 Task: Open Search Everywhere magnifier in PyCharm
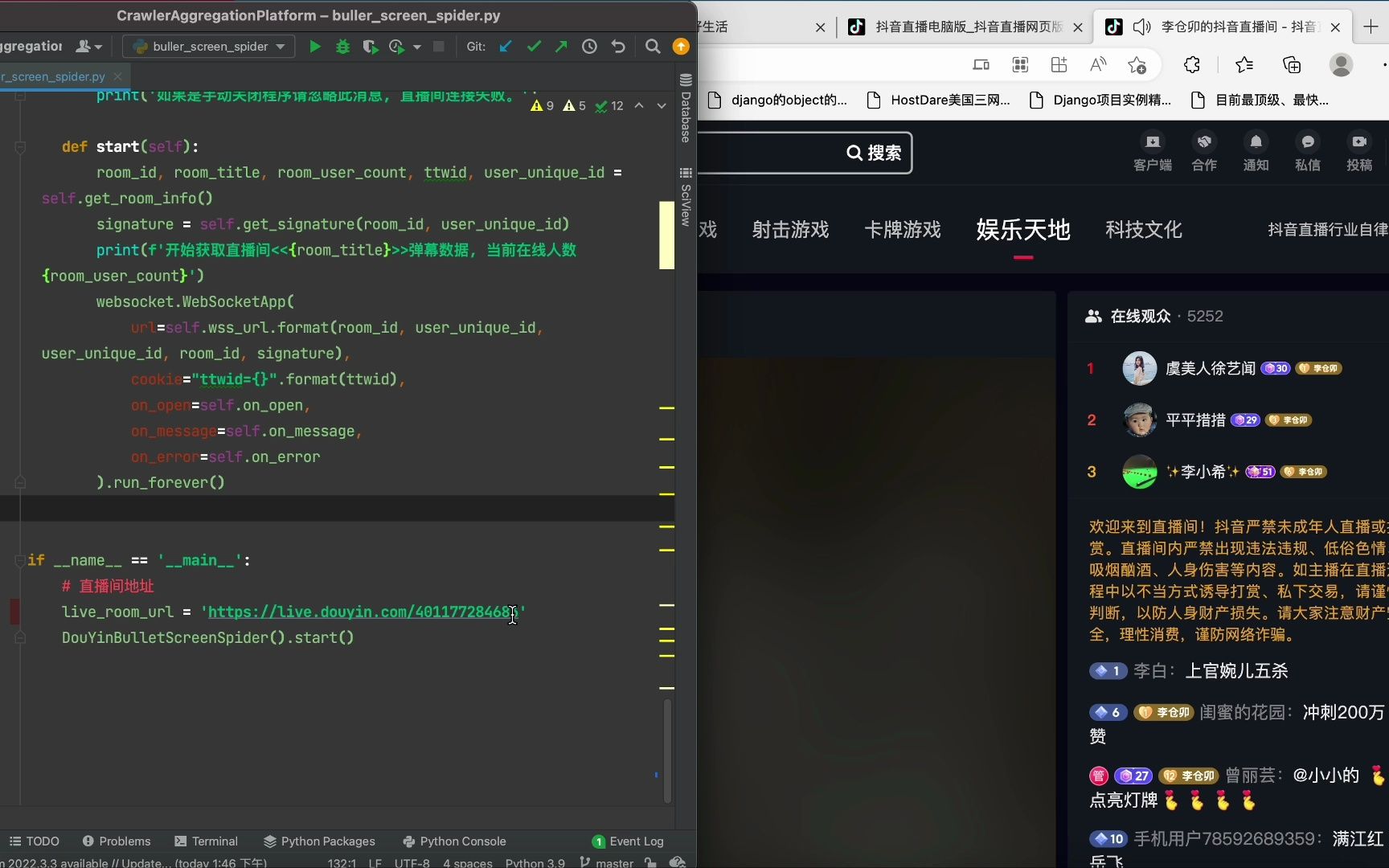click(653, 47)
